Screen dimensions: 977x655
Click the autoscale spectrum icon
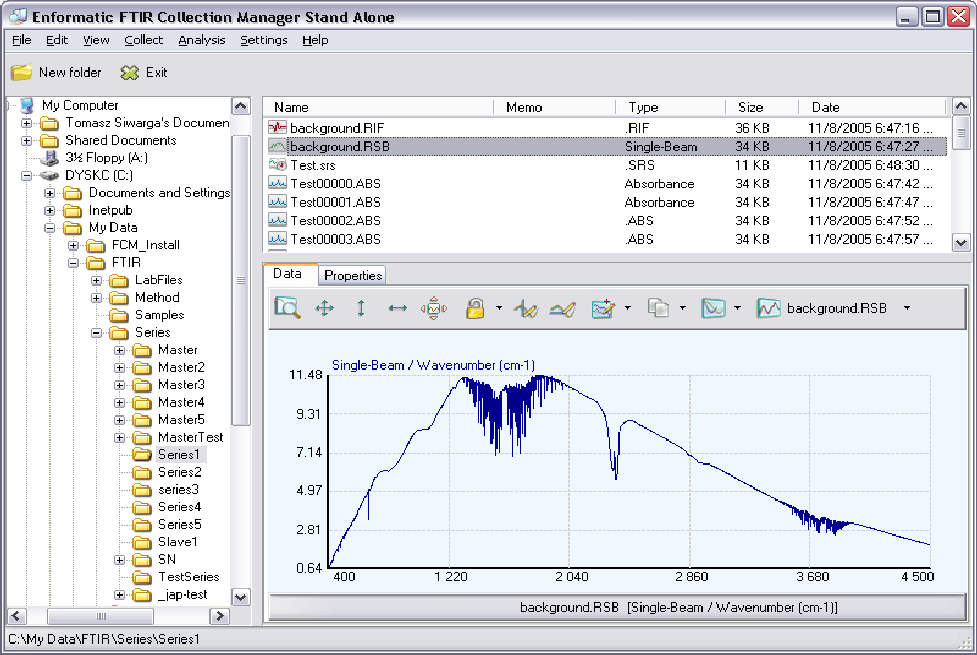pos(433,309)
